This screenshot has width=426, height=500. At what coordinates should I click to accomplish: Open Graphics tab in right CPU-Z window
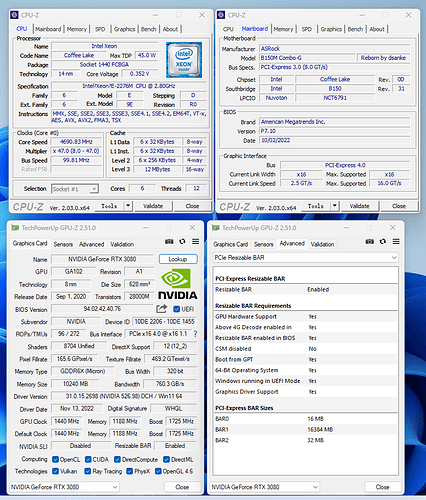pyautogui.click(x=331, y=29)
